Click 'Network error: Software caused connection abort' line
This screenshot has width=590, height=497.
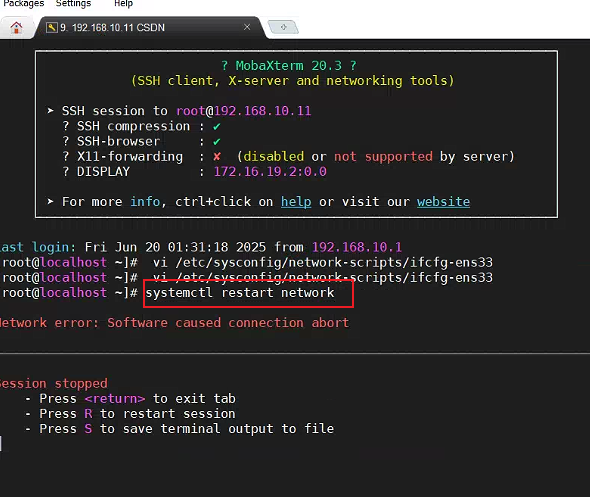pos(174,323)
